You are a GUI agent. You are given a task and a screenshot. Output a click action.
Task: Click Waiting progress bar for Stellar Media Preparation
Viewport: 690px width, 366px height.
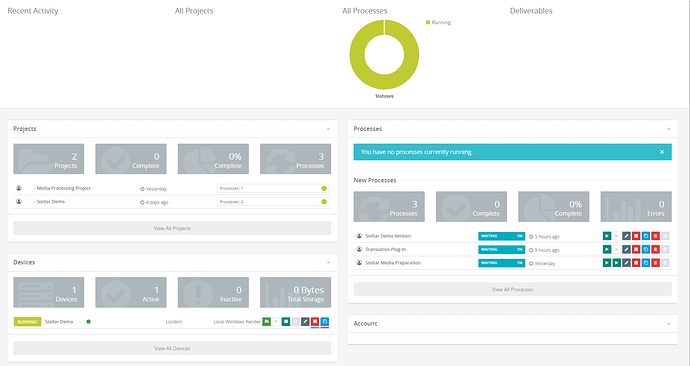(502, 263)
